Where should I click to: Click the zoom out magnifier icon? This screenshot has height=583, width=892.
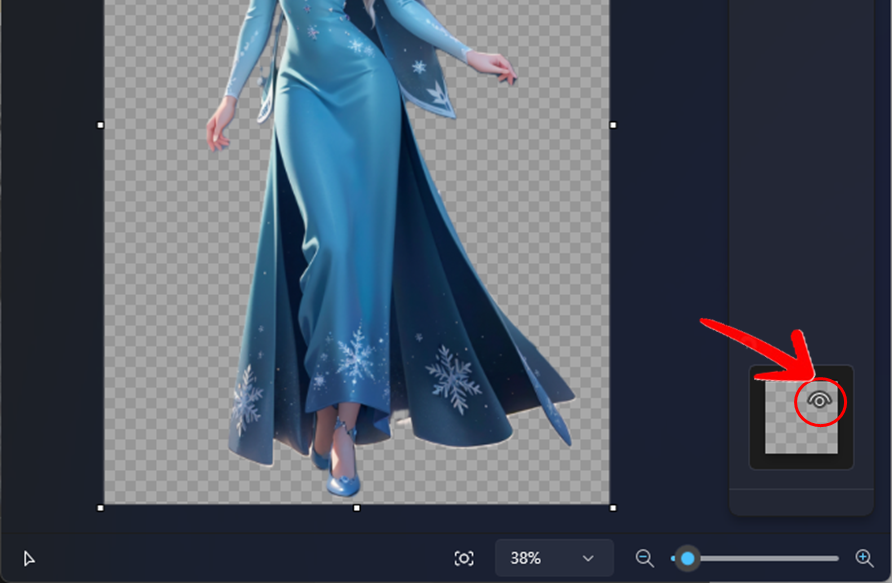[x=645, y=558]
